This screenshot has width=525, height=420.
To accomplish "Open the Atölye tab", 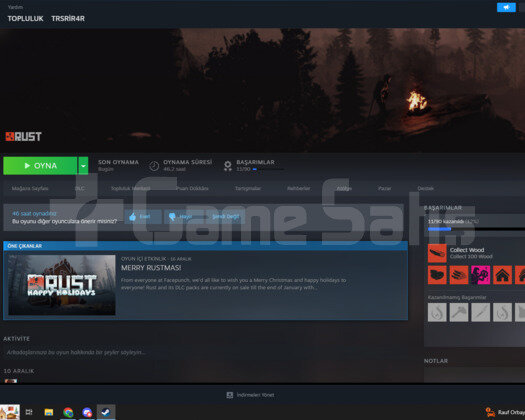I will tap(344, 189).
